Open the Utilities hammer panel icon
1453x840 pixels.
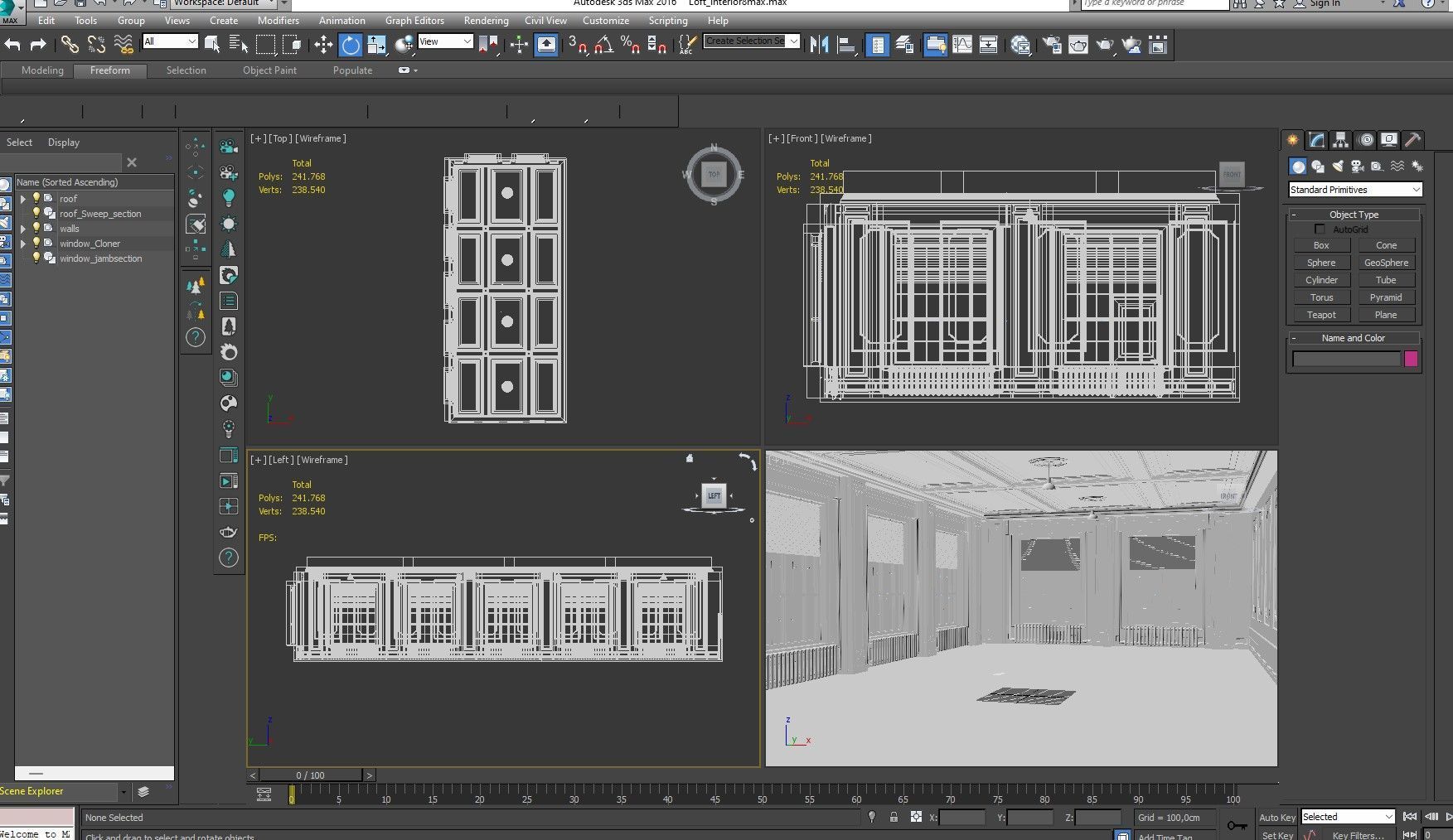pos(1413,140)
